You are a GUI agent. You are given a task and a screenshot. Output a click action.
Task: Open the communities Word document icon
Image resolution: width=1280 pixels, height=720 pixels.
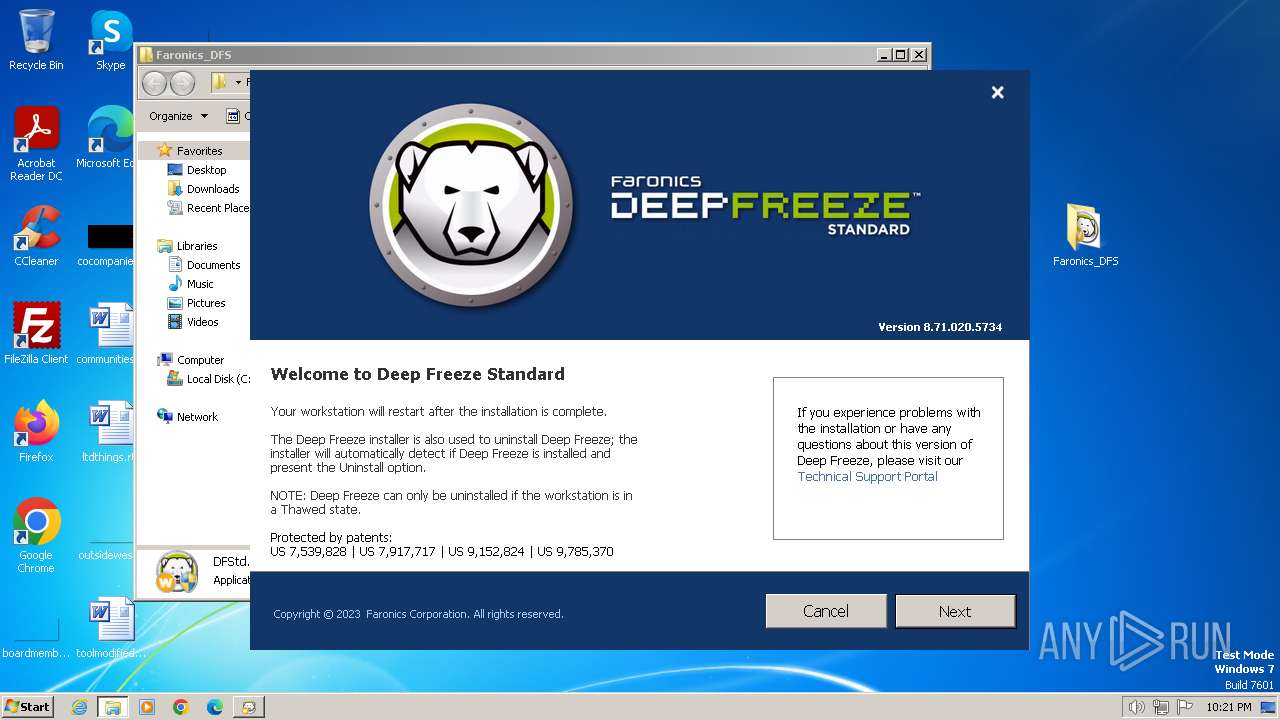(x=105, y=333)
